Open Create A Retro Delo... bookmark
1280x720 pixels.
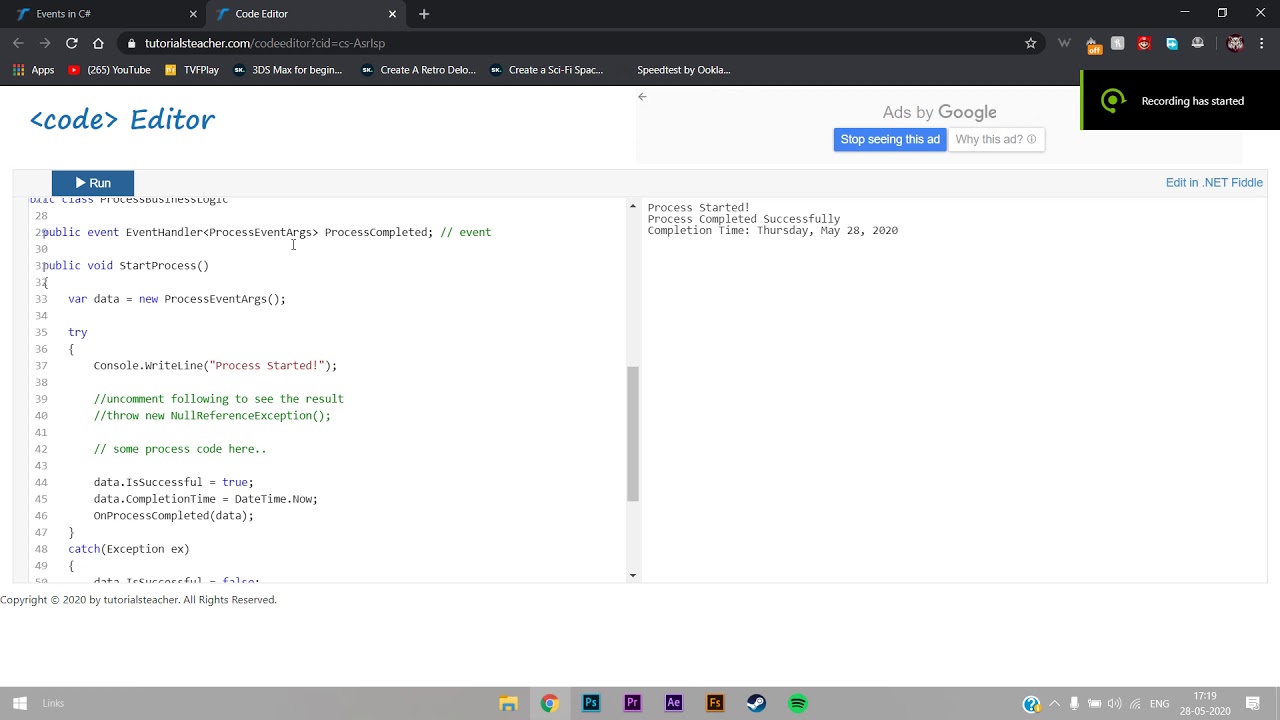coord(419,70)
